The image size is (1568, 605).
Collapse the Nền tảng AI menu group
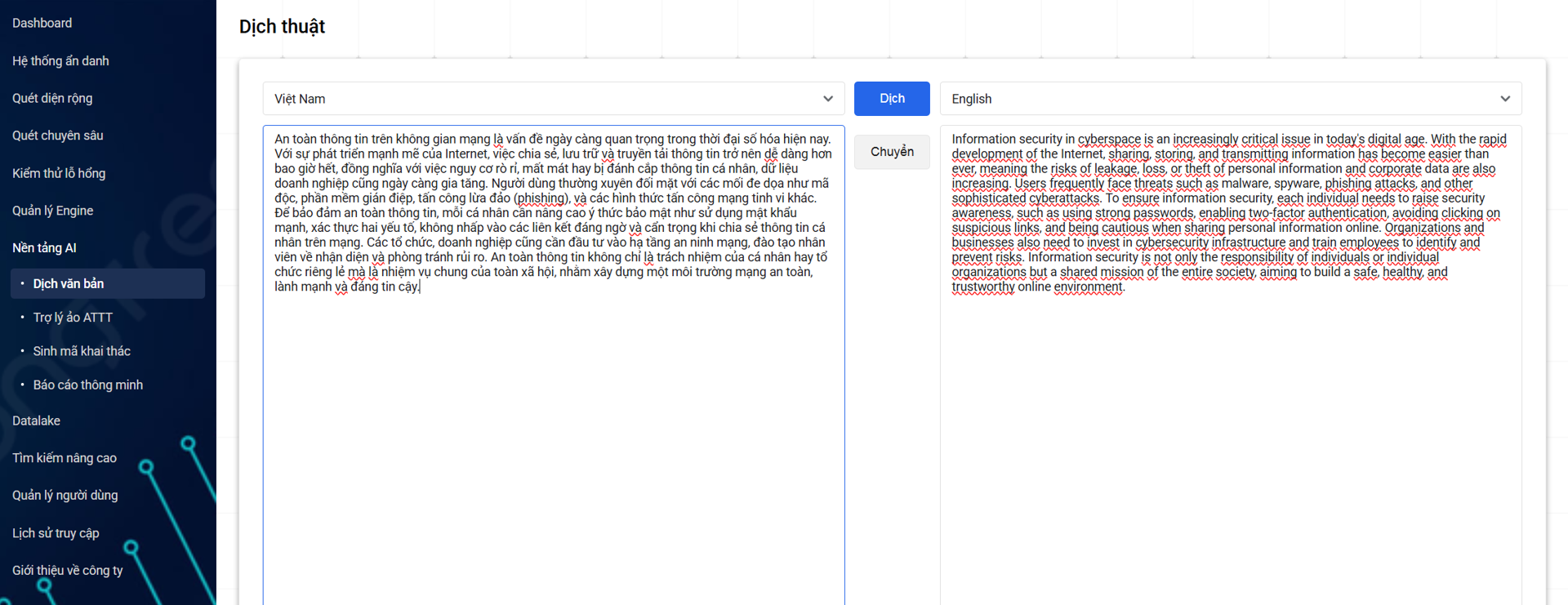pos(45,248)
